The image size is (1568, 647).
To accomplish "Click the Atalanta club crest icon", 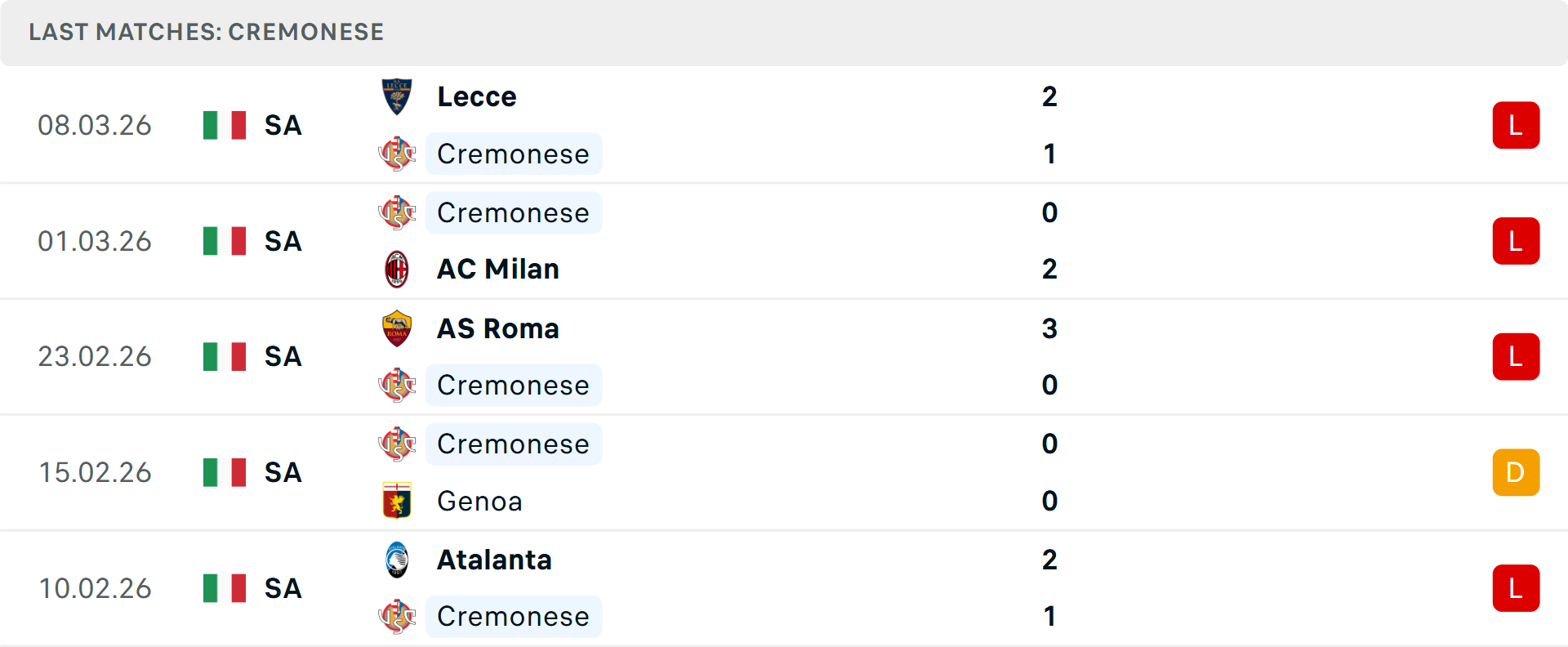I will point(398,560).
